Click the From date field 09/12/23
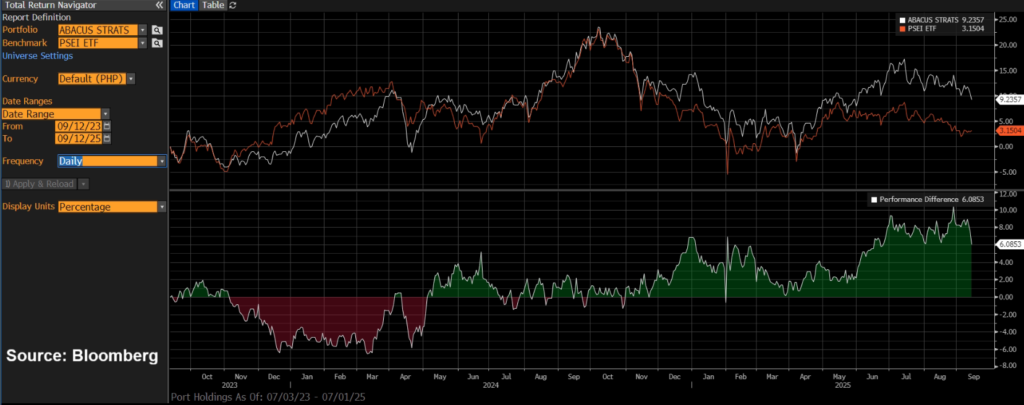 coord(79,127)
